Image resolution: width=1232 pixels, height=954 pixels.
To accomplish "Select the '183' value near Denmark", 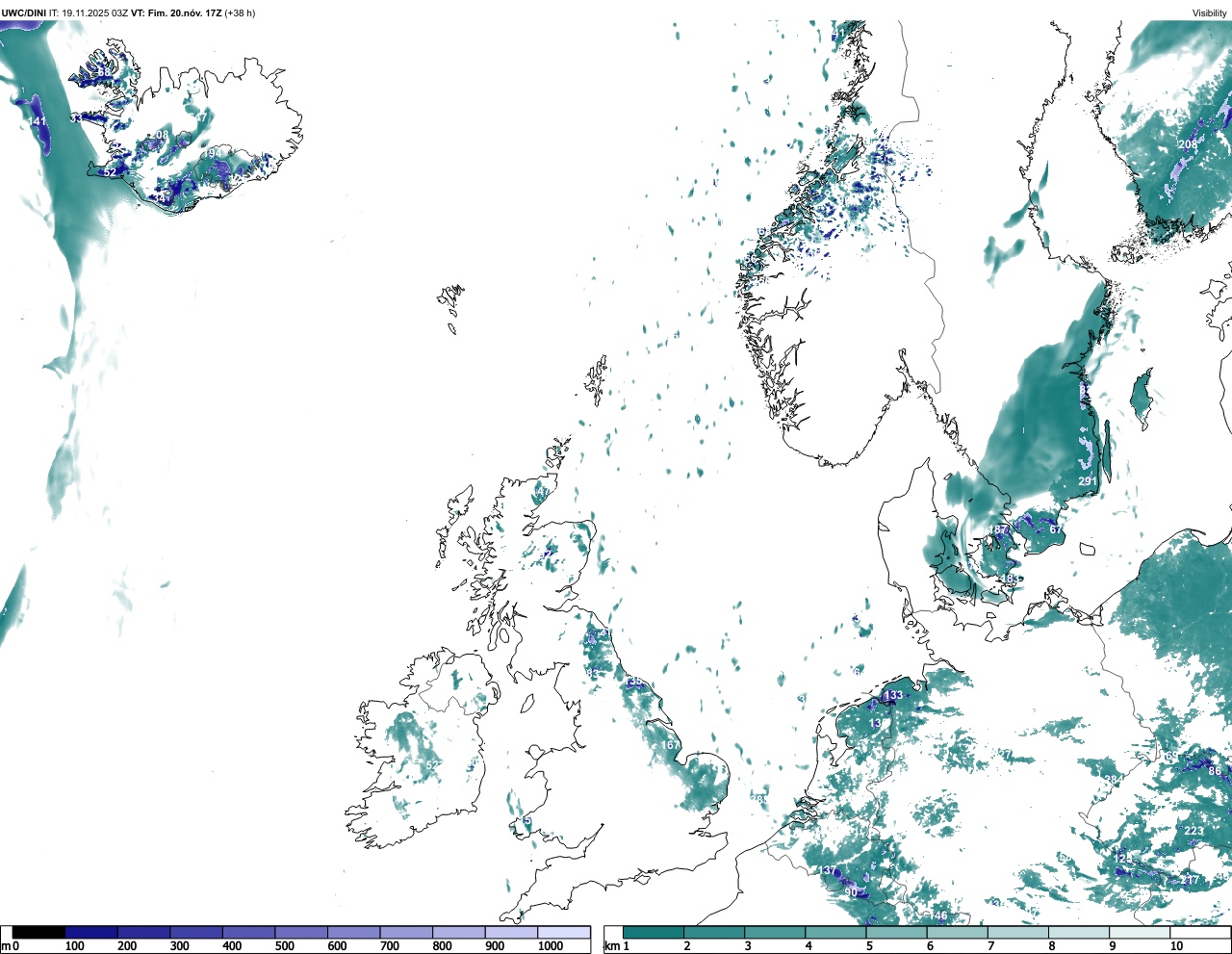I will click(1011, 579).
